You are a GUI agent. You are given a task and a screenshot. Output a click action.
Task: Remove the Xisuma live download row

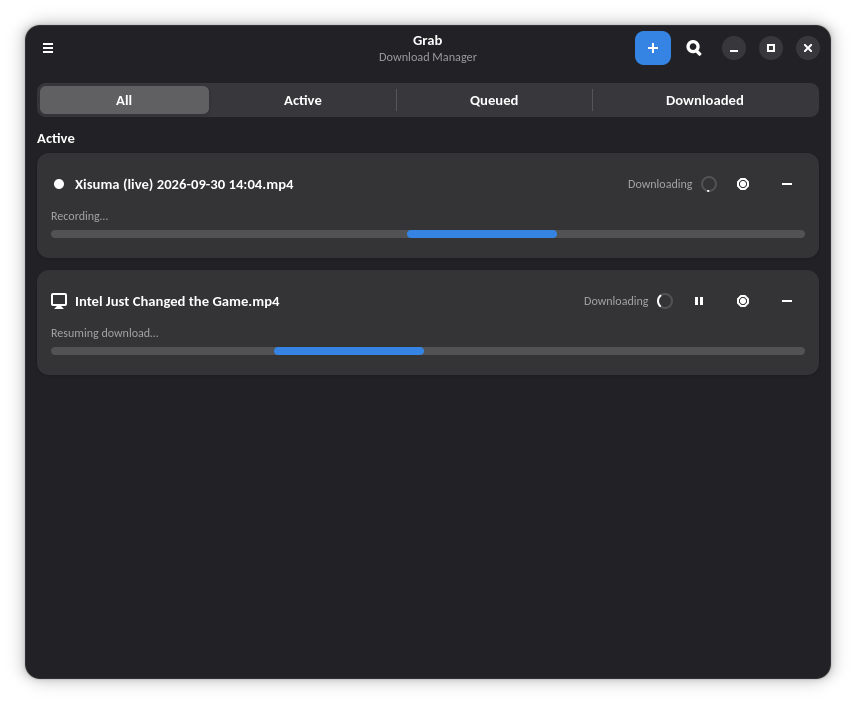(787, 184)
